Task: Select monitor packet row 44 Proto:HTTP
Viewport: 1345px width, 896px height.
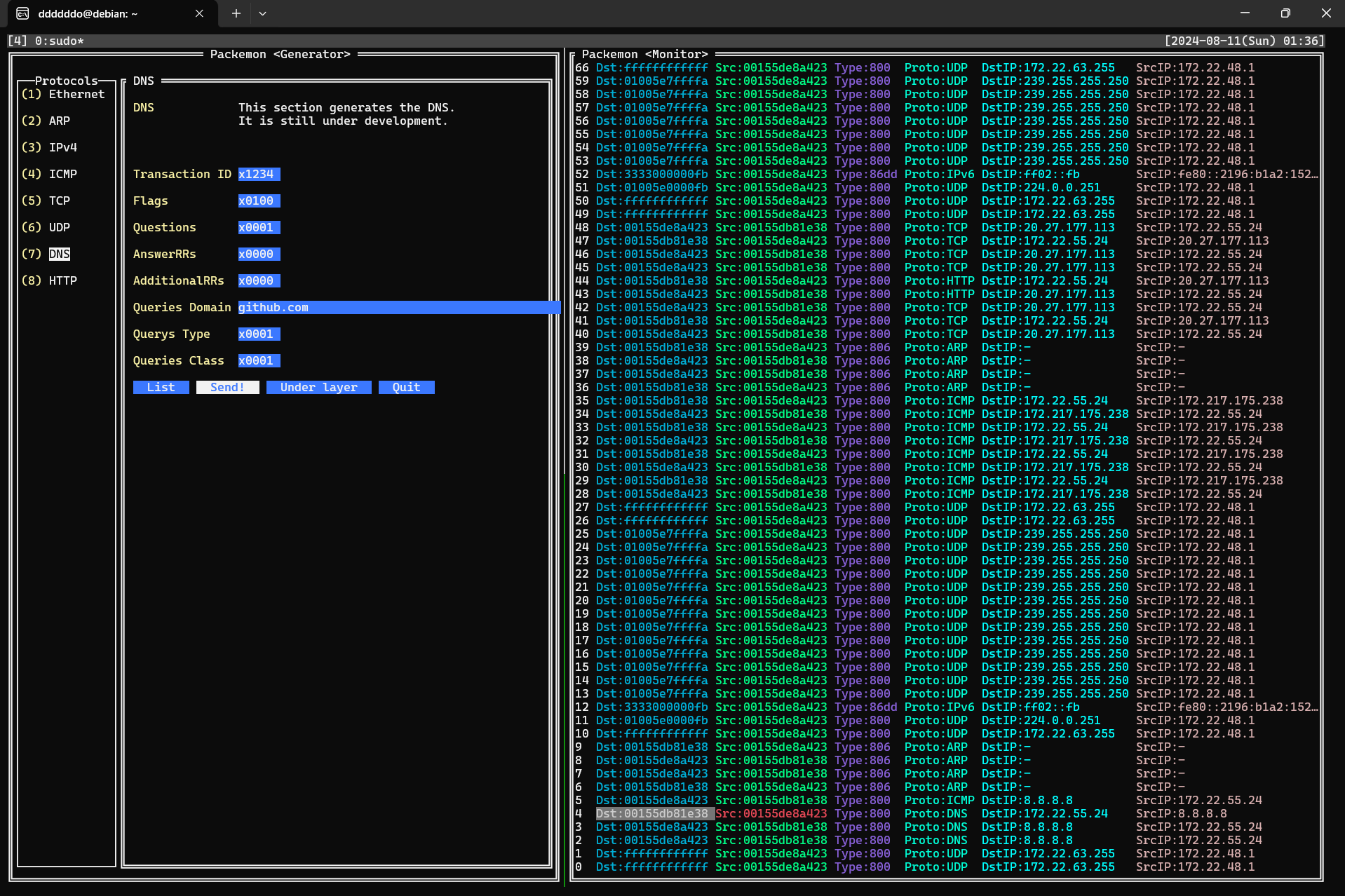Action: click(947, 280)
